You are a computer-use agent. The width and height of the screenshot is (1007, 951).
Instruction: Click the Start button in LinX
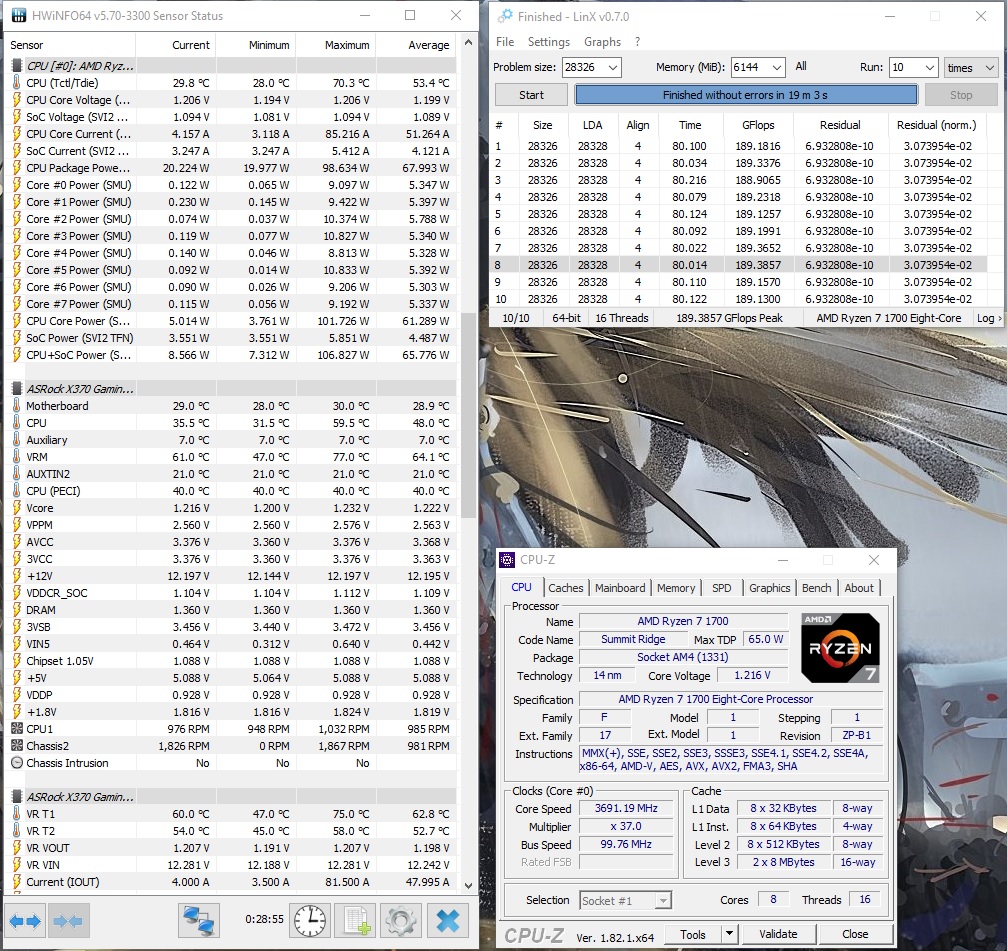point(531,95)
